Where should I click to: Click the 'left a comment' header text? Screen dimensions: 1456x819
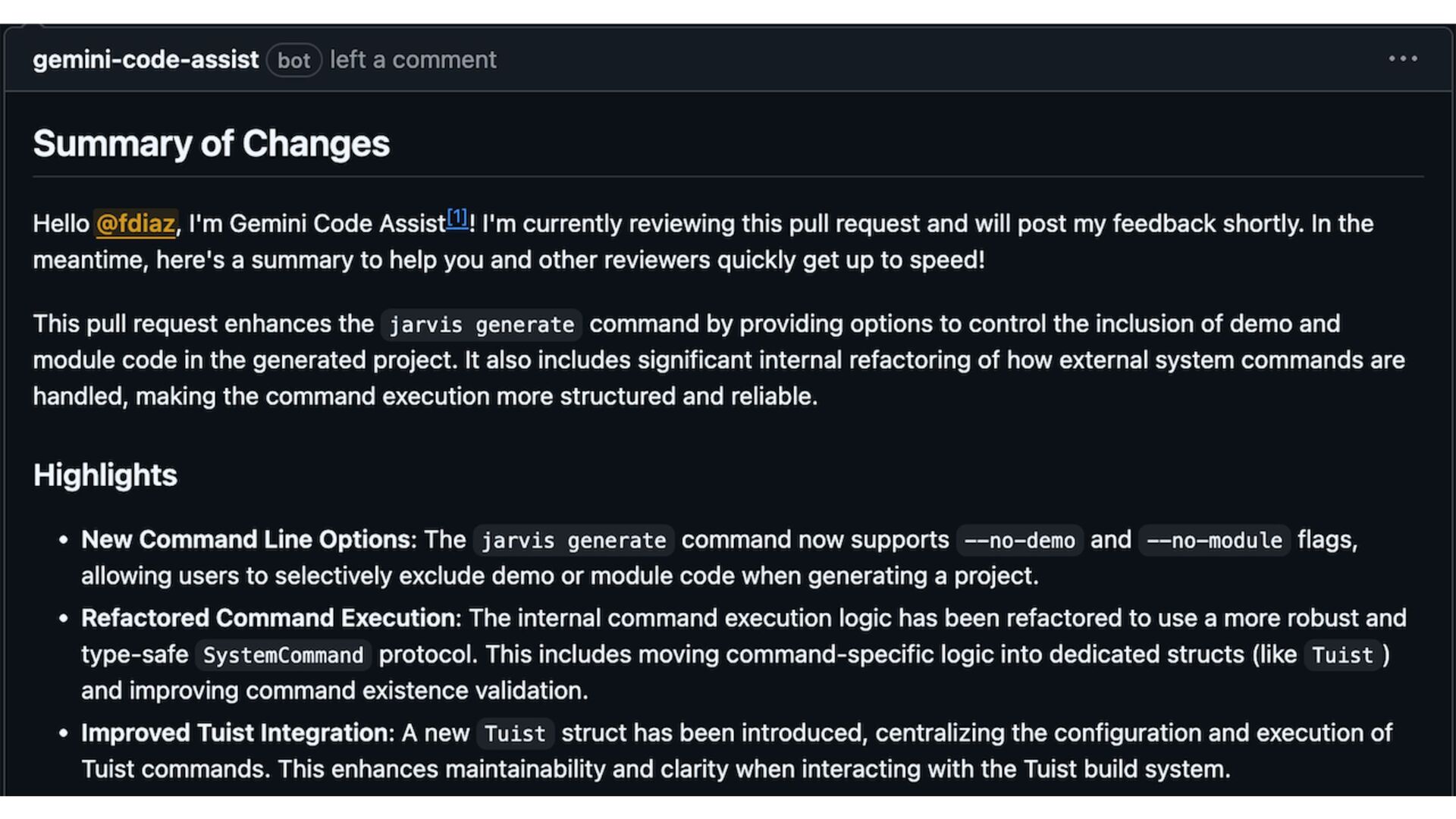tap(413, 60)
